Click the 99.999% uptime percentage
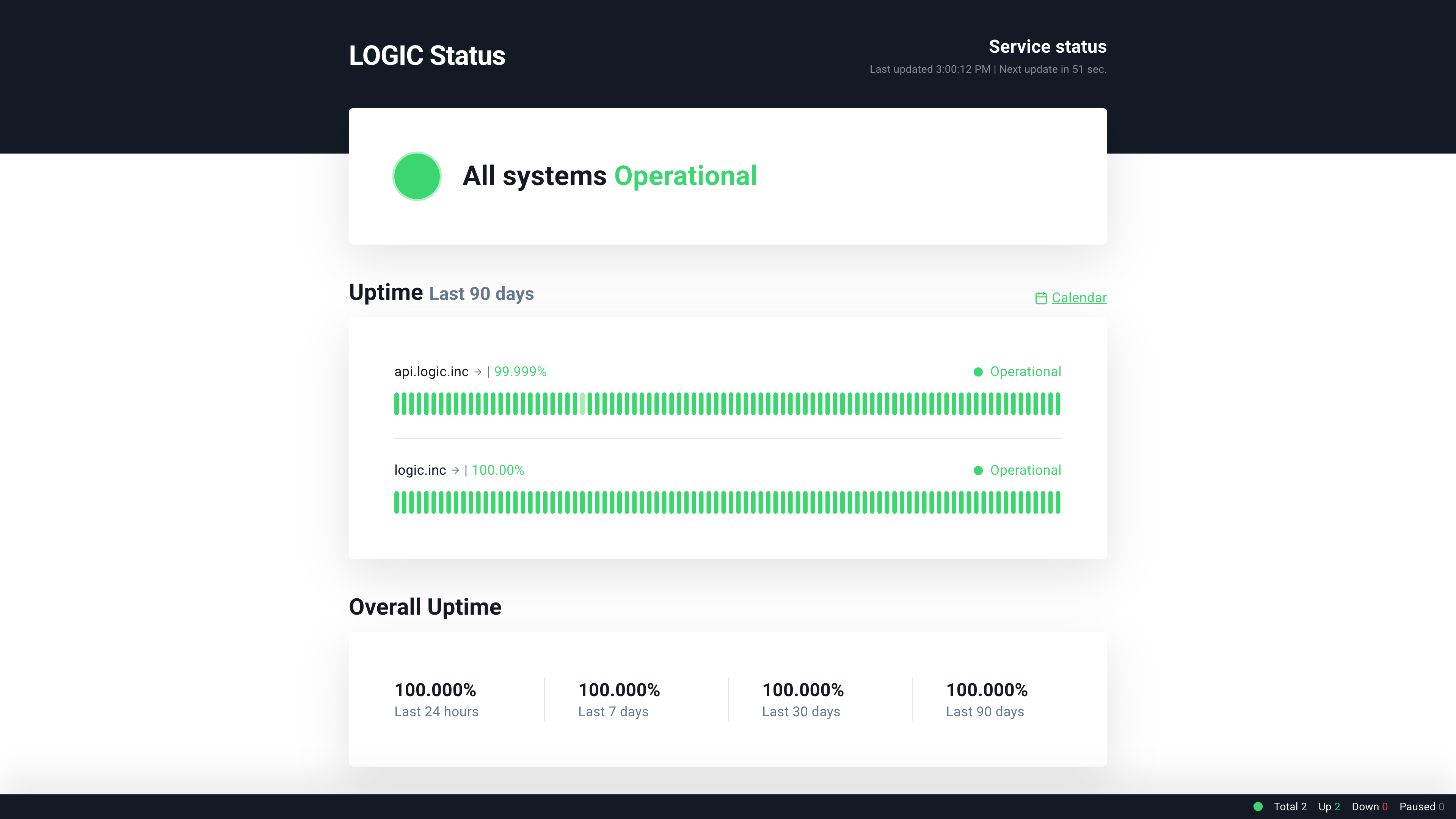 coord(520,372)
